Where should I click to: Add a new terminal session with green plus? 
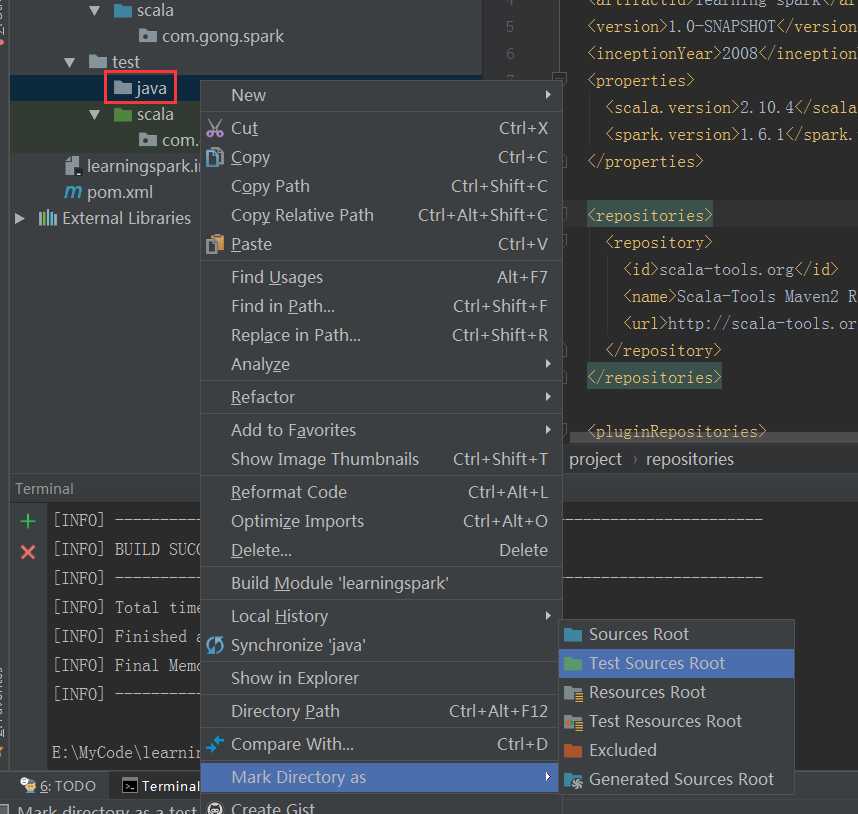(28, 521)
